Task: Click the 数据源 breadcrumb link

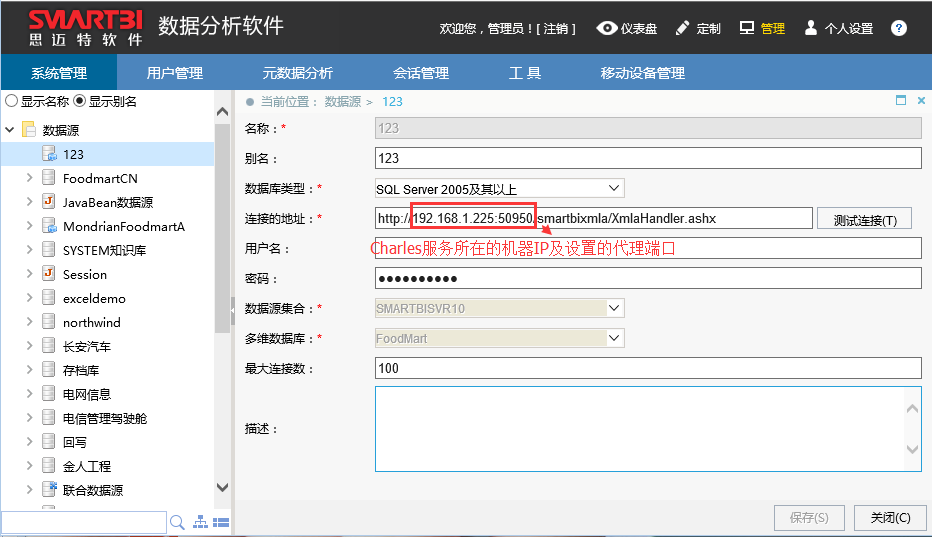Action: pyautogui.click(x=342, y=102)
